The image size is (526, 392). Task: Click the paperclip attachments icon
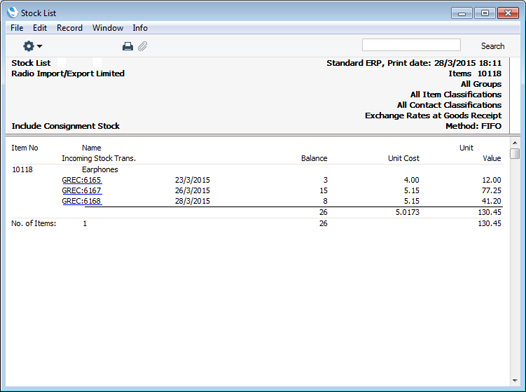[143, 46]
